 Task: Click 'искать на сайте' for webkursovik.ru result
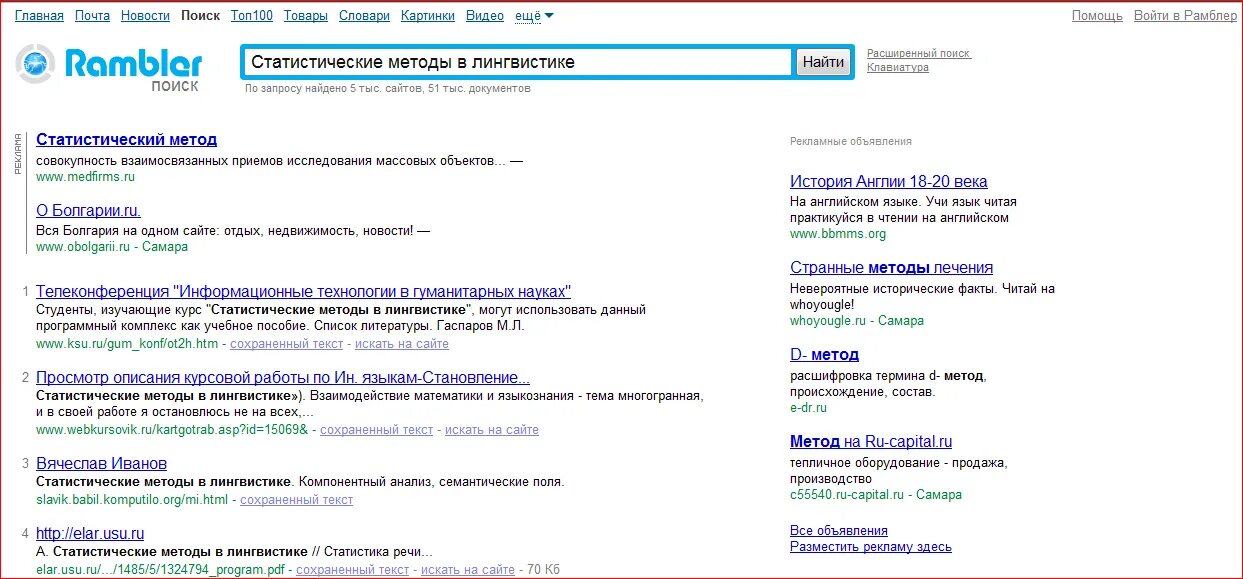[x=492, y=430]
